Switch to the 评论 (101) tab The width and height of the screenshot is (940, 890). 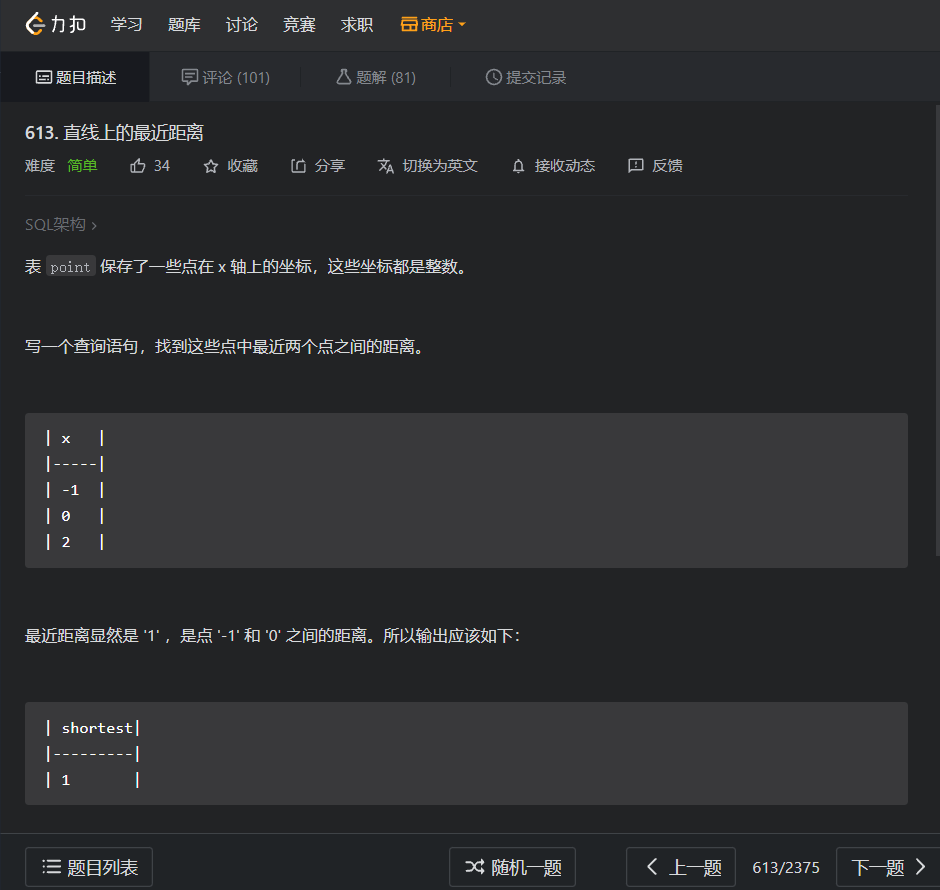pyautogui.click(x=225, y=77)
